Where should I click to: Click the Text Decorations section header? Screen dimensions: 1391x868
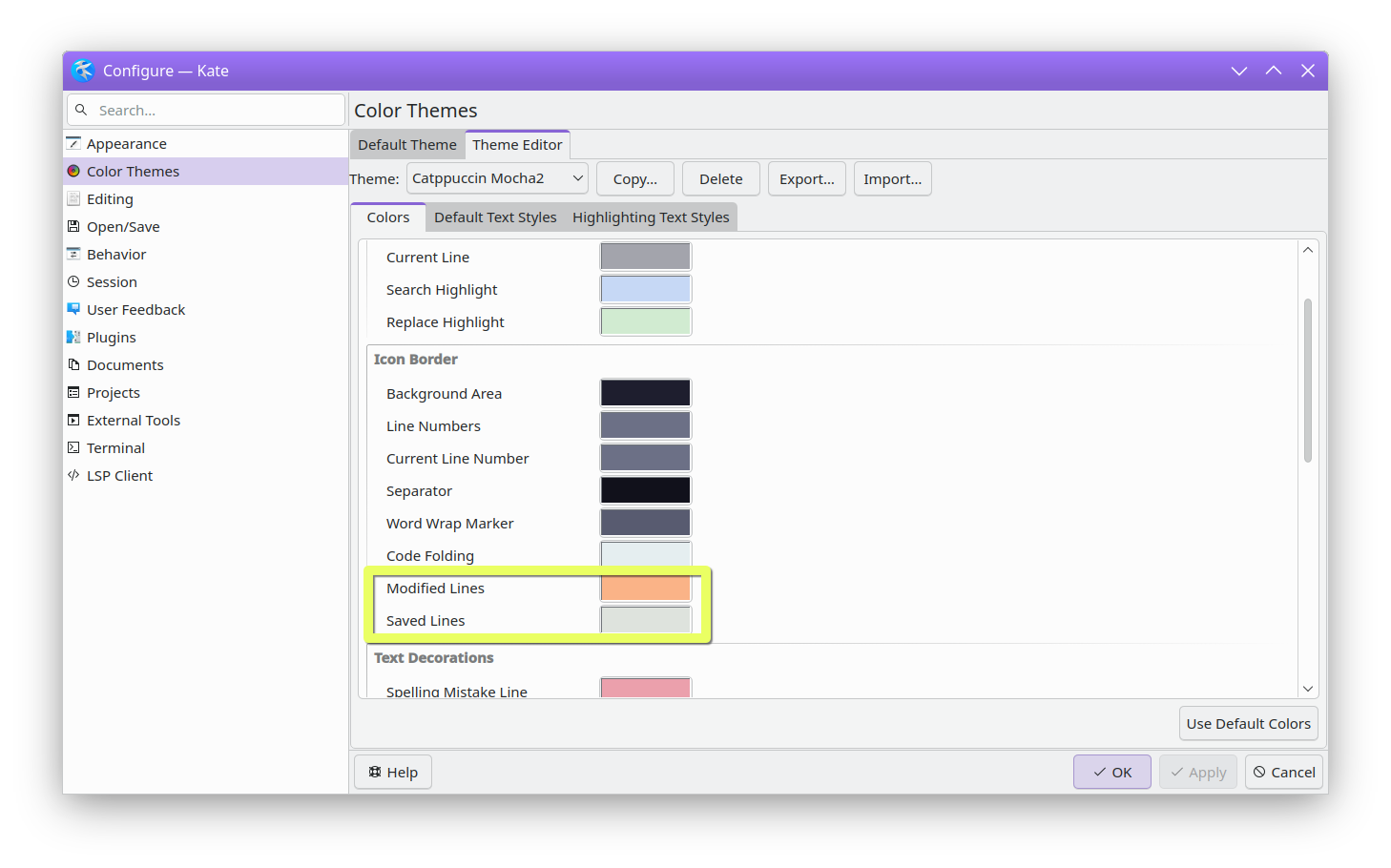click(434, 657)
